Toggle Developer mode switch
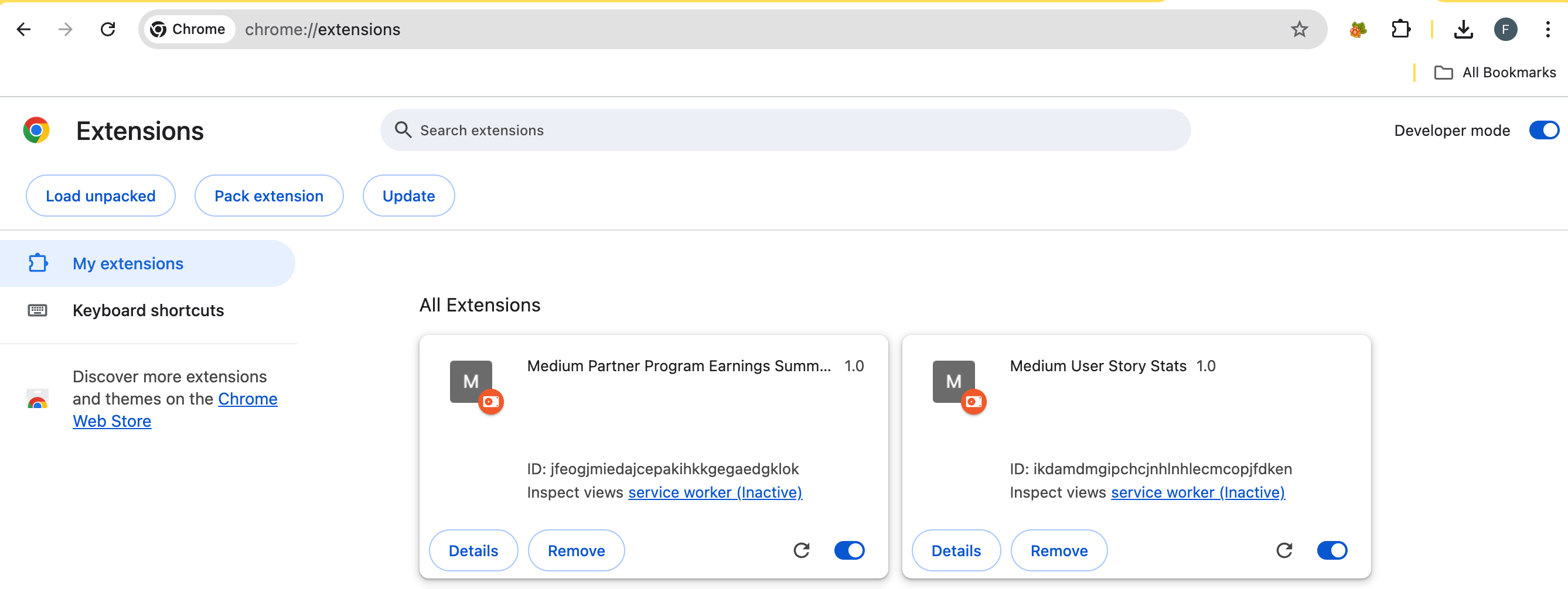Viewport: 1568px width, 589px height. (x=1543, y=130)
